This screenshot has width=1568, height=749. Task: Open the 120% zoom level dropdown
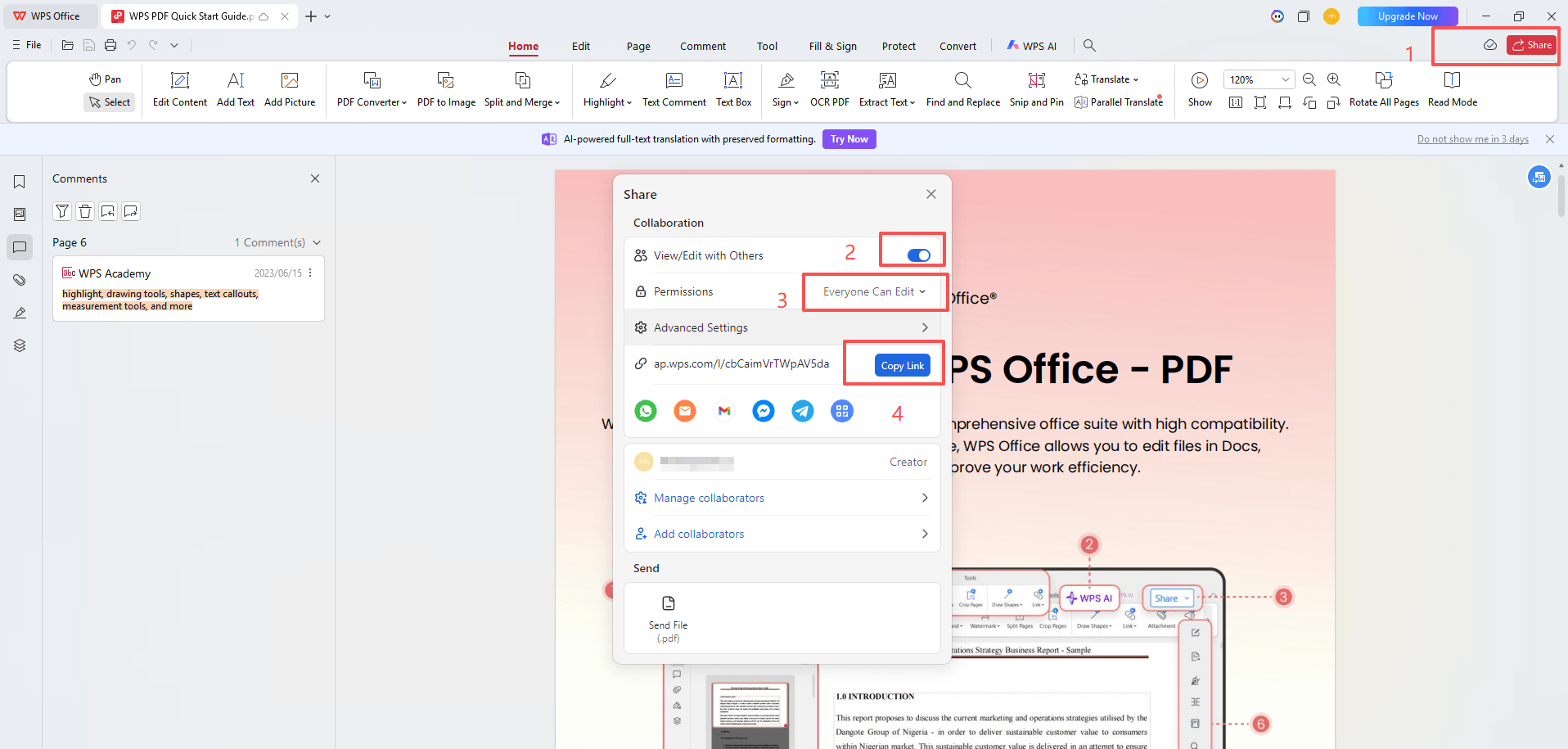(1285, 80)
